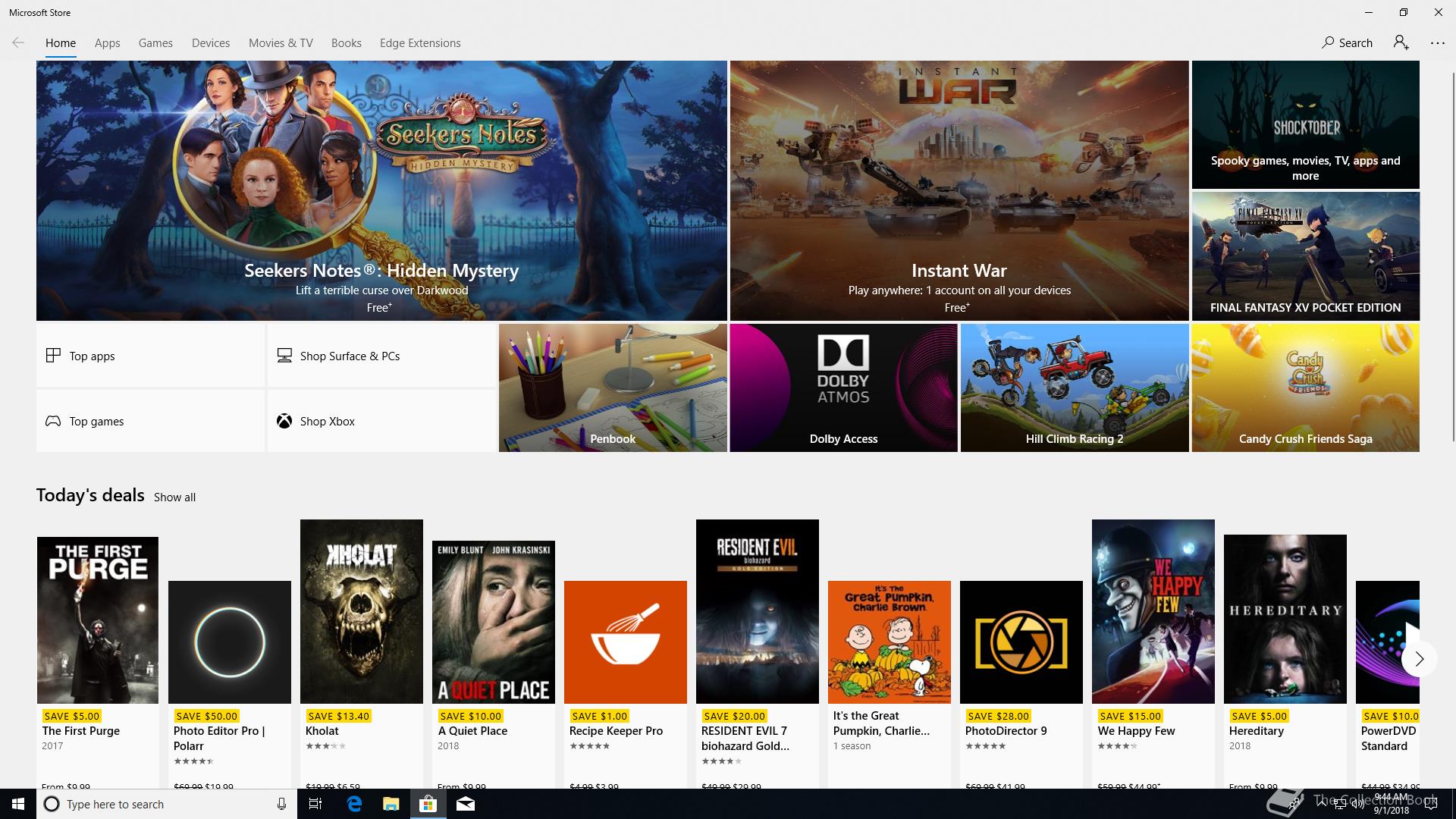Click the Cortana circle icon
Screen dimensions: 1456x819
tap(52, 804)
